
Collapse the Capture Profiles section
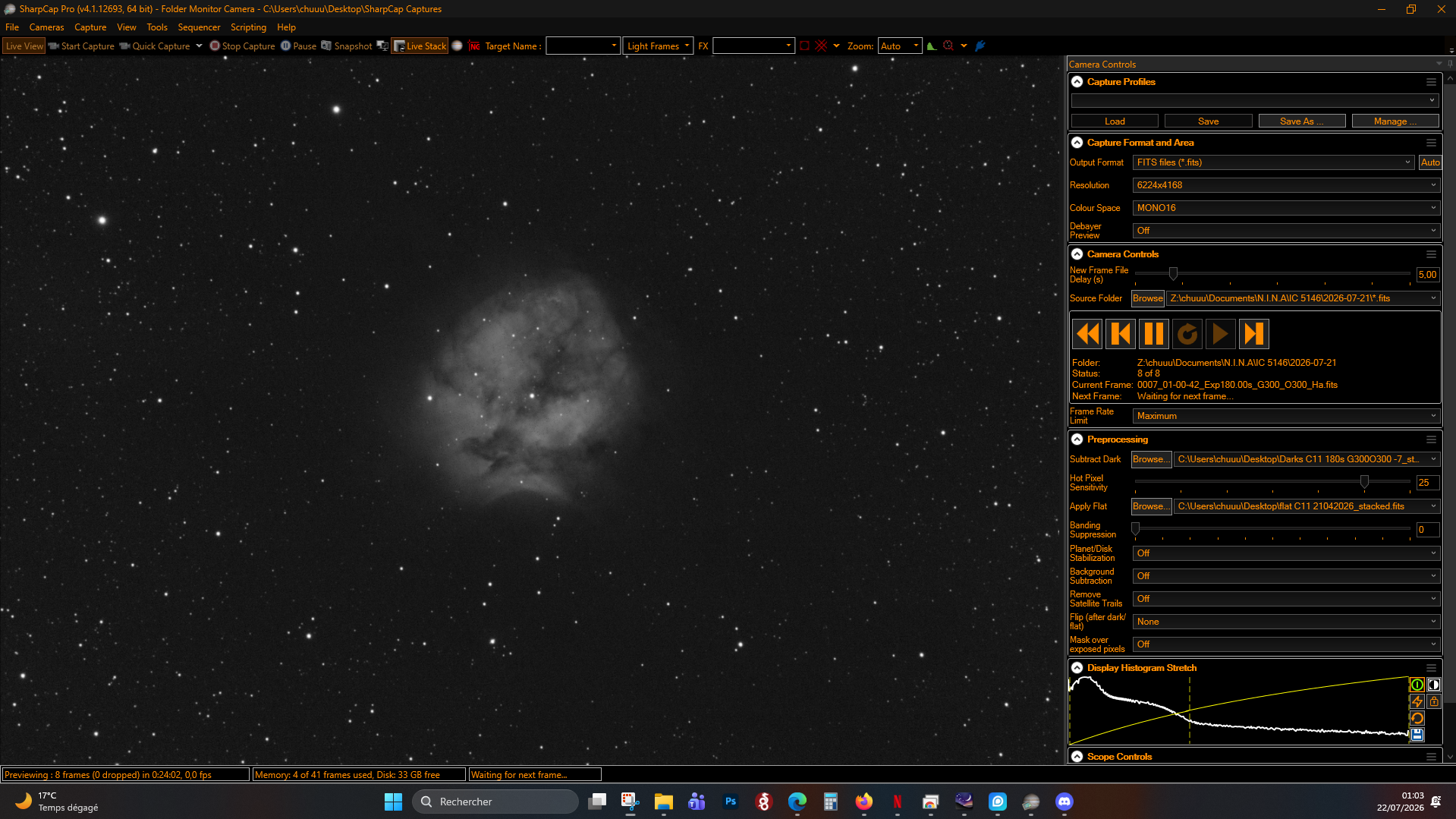pyautogui.click(x=1077, y=82)
